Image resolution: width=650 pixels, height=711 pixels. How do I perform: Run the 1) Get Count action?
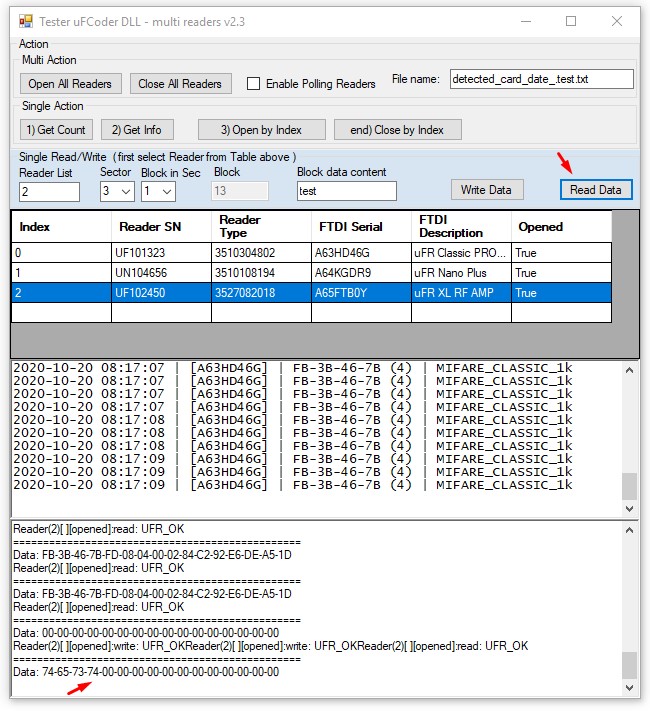[x=56, y=130]
